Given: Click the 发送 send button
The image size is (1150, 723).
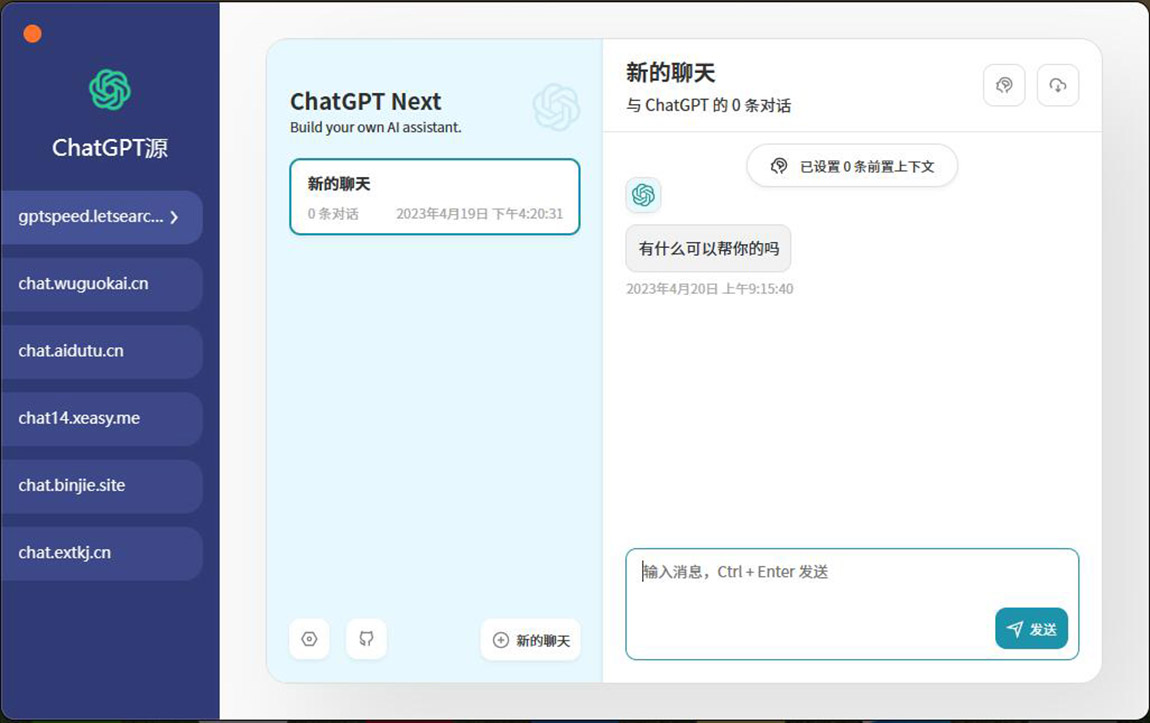Looking at the screenshot, I should click(x=1031, y=629).
